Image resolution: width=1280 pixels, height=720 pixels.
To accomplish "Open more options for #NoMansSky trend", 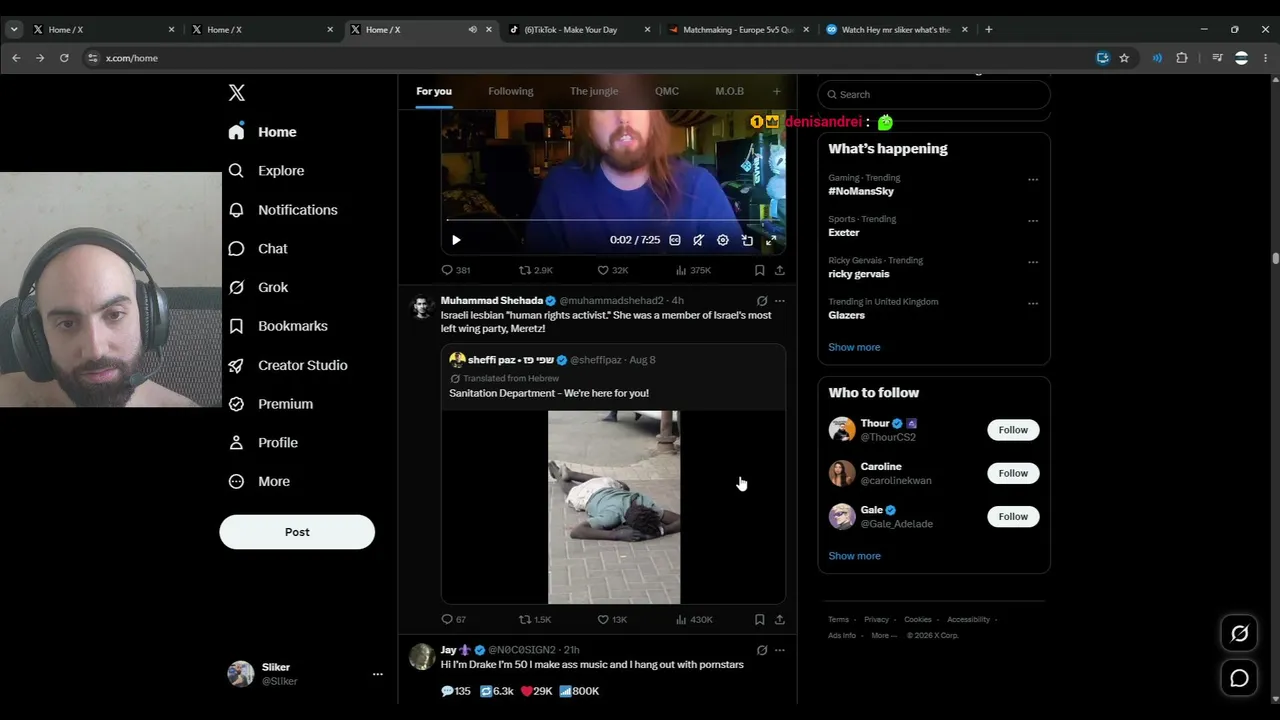I will (x=1033, y=180).
